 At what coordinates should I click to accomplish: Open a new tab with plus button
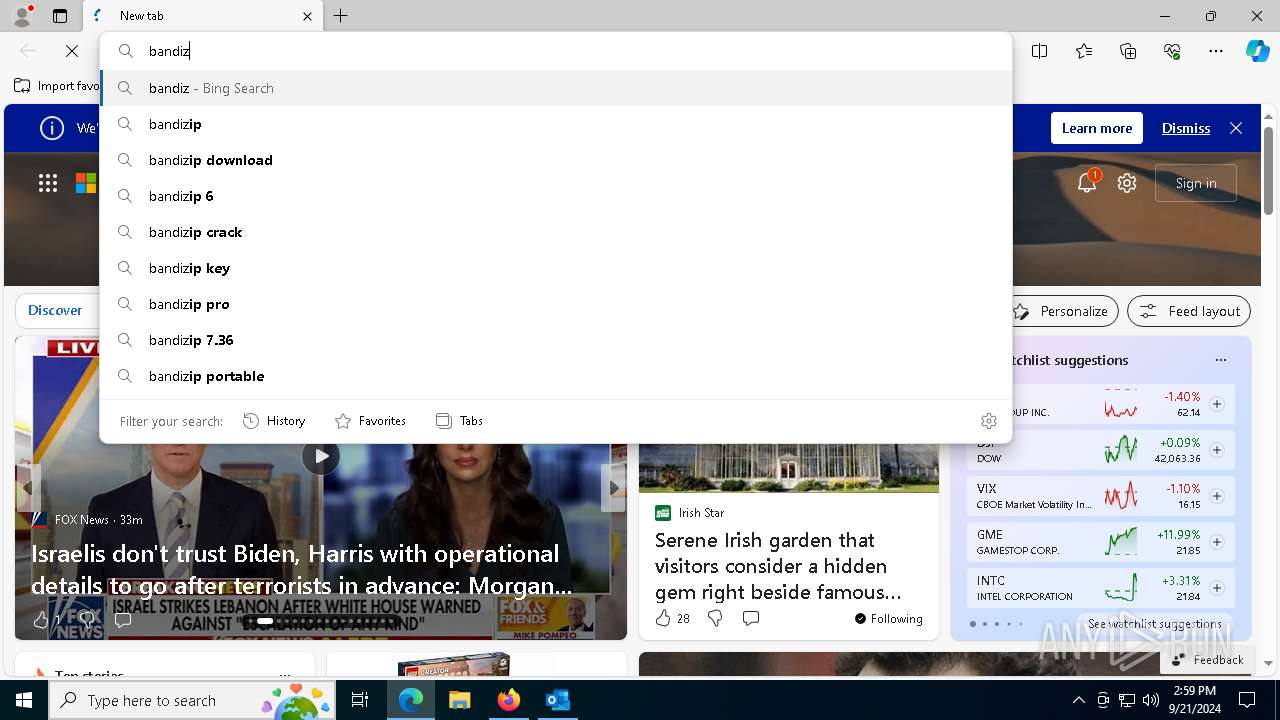click(341, 16)
